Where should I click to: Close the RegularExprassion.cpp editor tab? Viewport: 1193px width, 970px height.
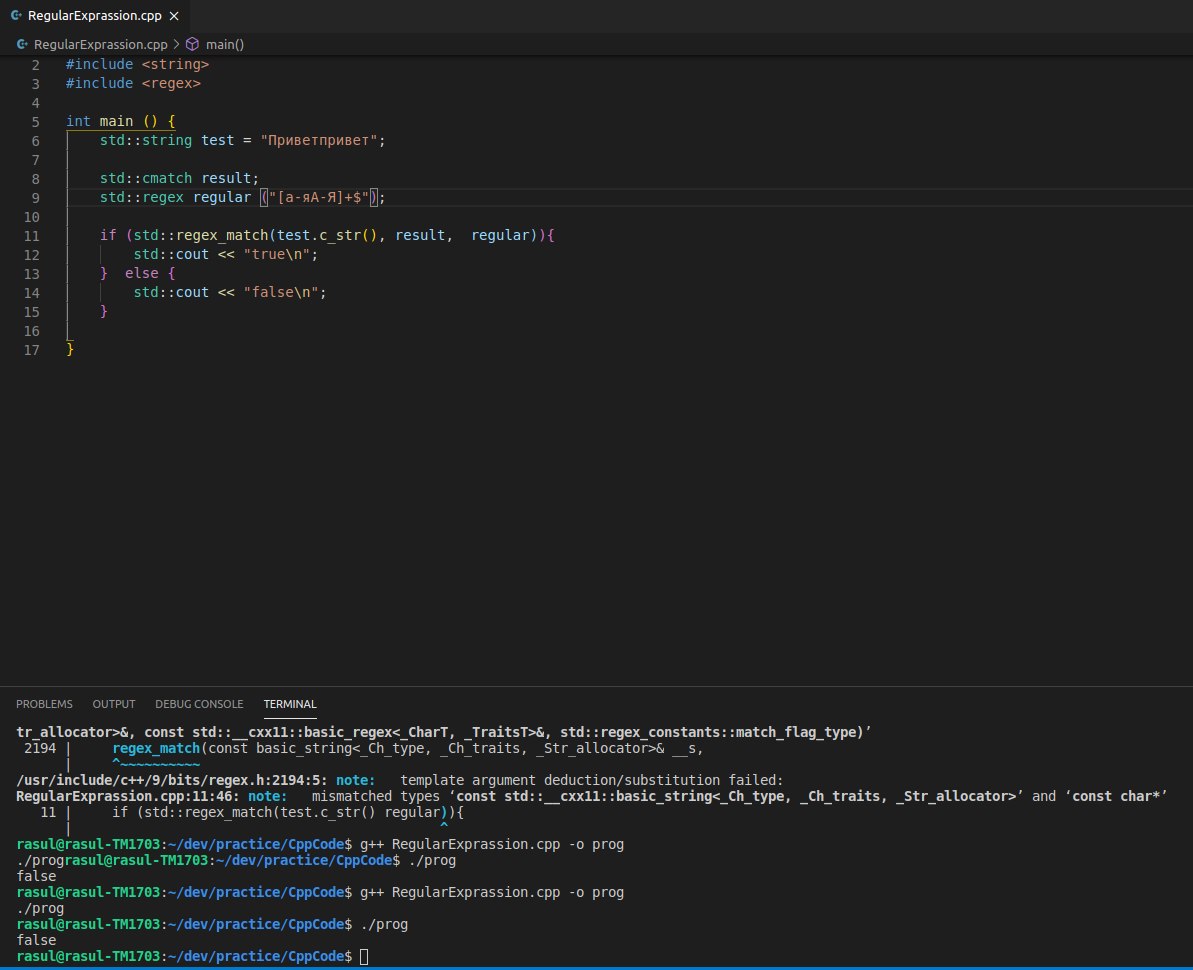174,17
